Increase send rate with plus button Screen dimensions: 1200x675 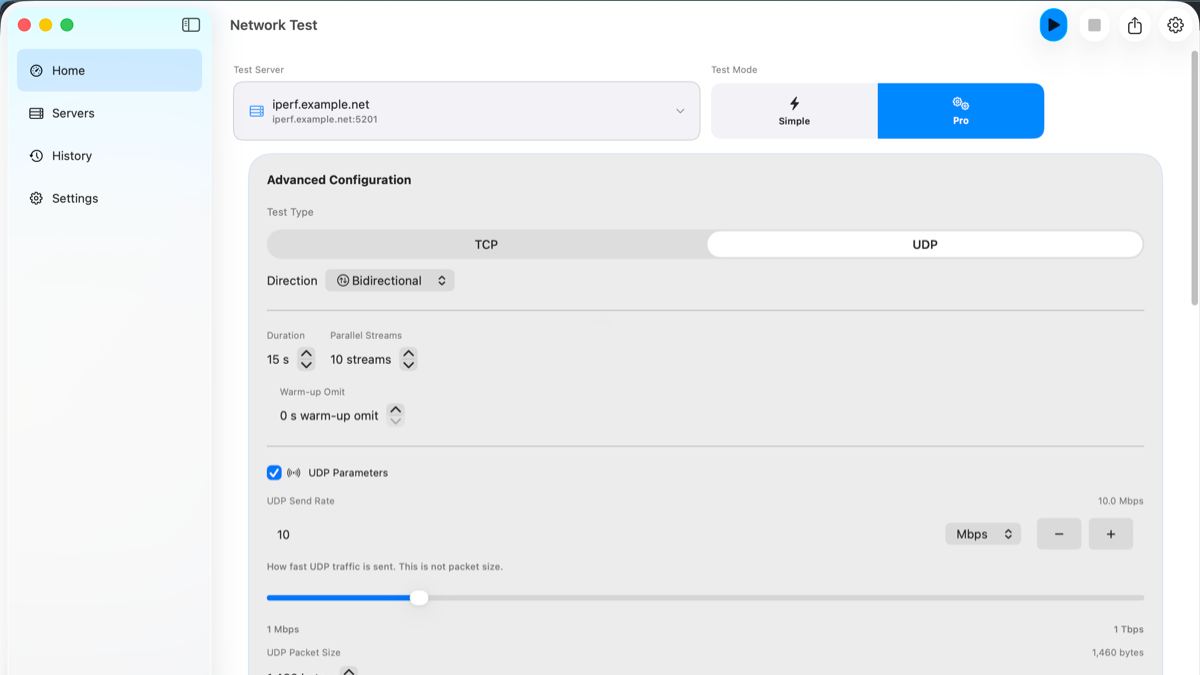pyautogui.click(x=1111, y=534)
